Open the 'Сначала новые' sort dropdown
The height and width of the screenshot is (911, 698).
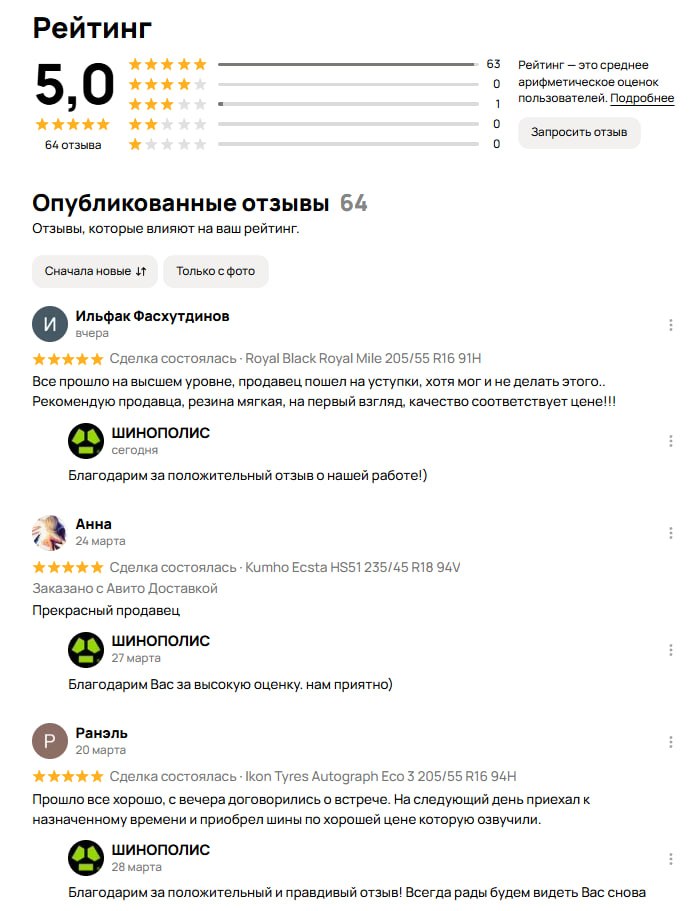tap(95, 271)
